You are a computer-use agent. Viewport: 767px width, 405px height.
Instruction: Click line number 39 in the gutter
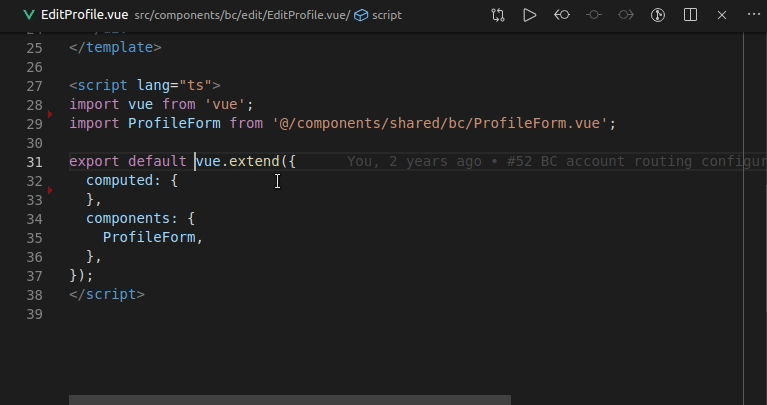click(34, 314)
